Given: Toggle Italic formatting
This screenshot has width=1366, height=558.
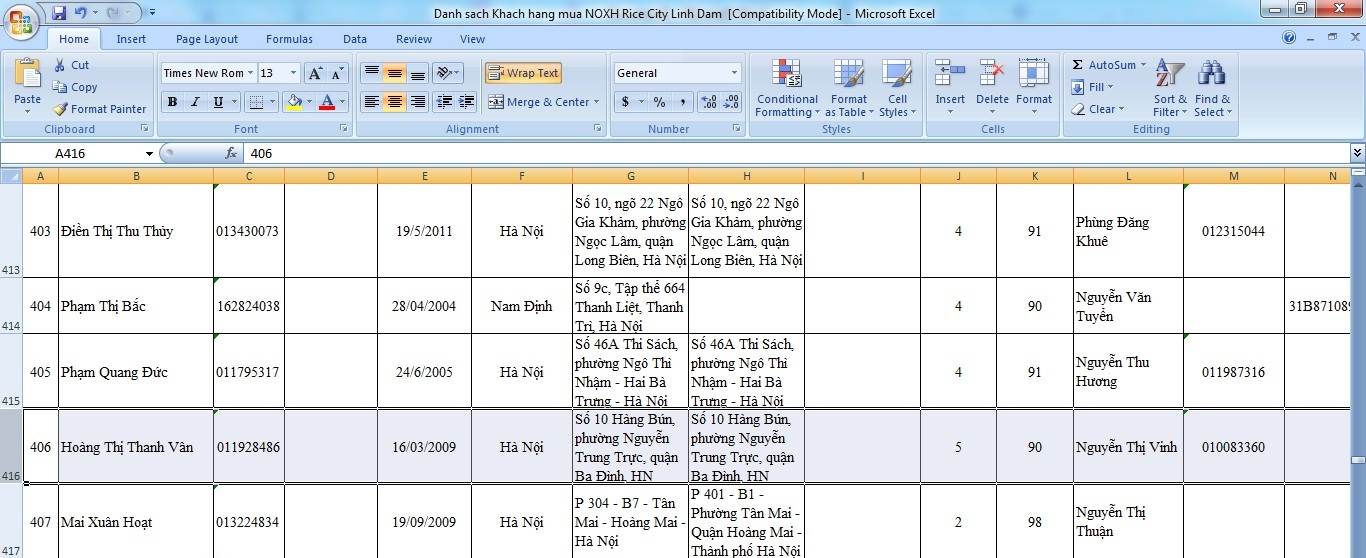Looking at the screenshot, I should tap(195, 102).
